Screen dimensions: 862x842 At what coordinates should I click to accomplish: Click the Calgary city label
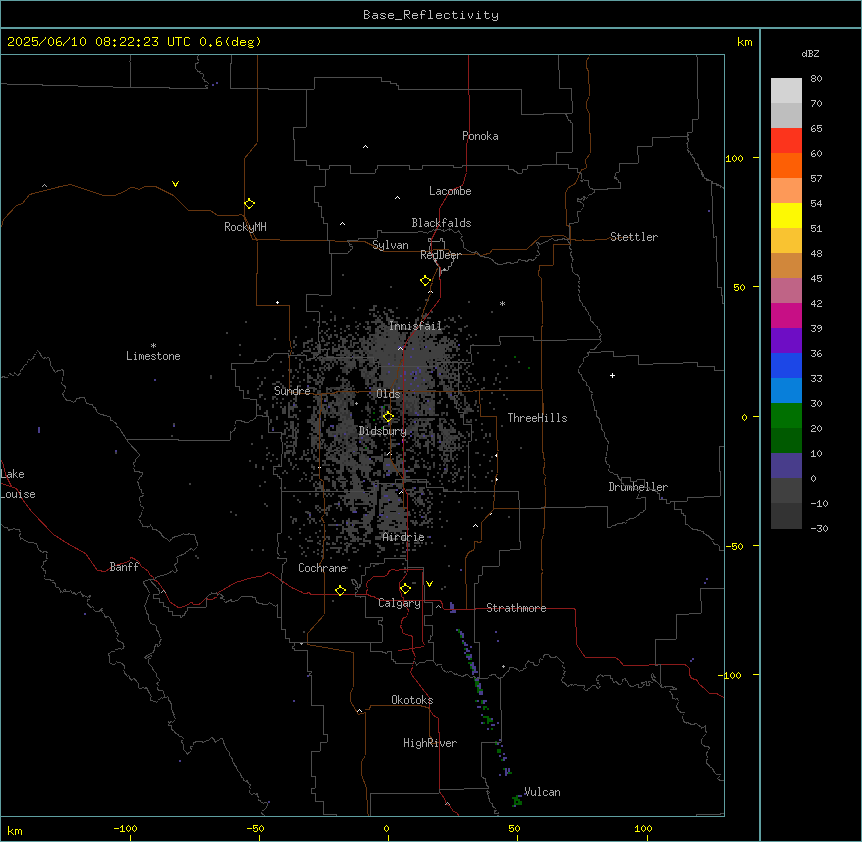(399, 603)
